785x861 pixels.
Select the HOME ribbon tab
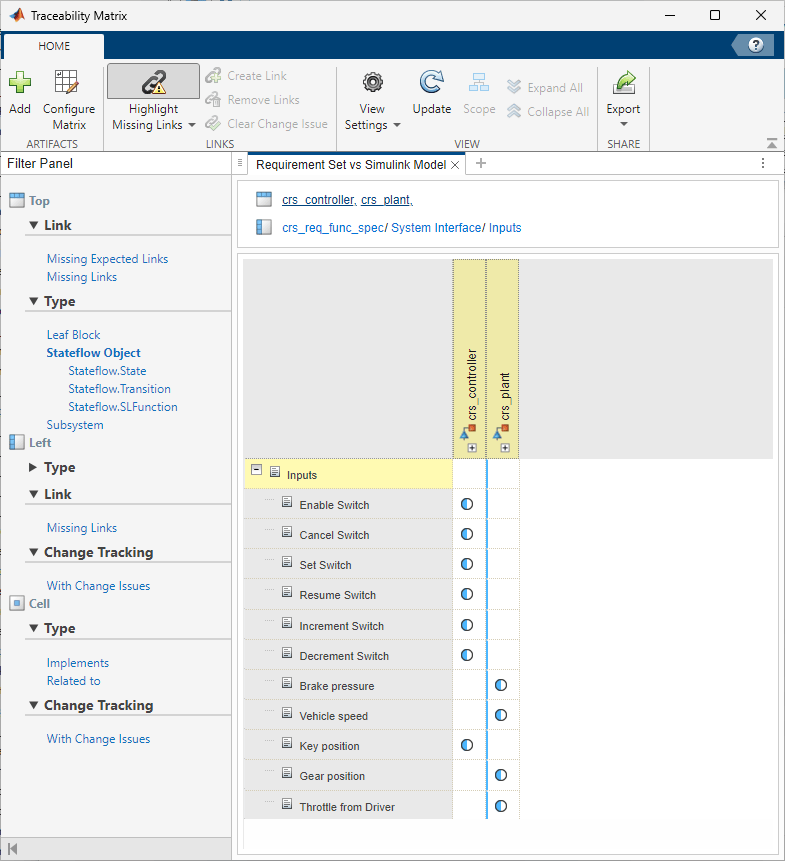tap(54, 46)
